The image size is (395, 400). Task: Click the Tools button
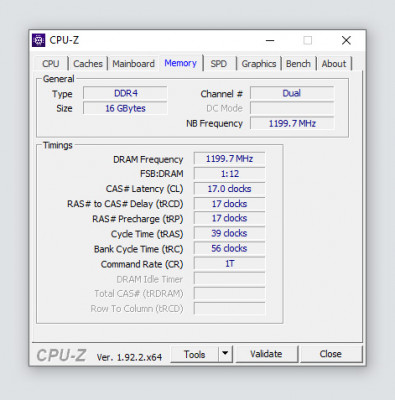(x=195, y=354)
